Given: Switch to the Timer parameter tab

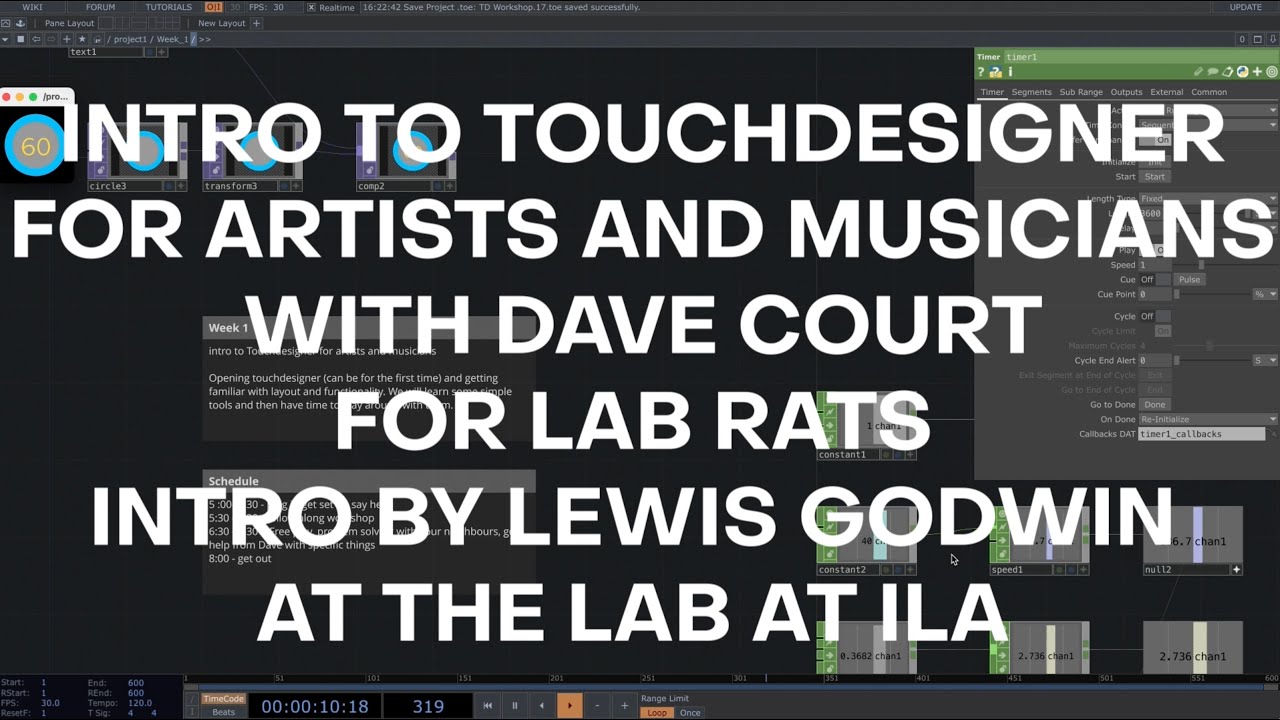Looking at the screenshot, I should [992, 92].
